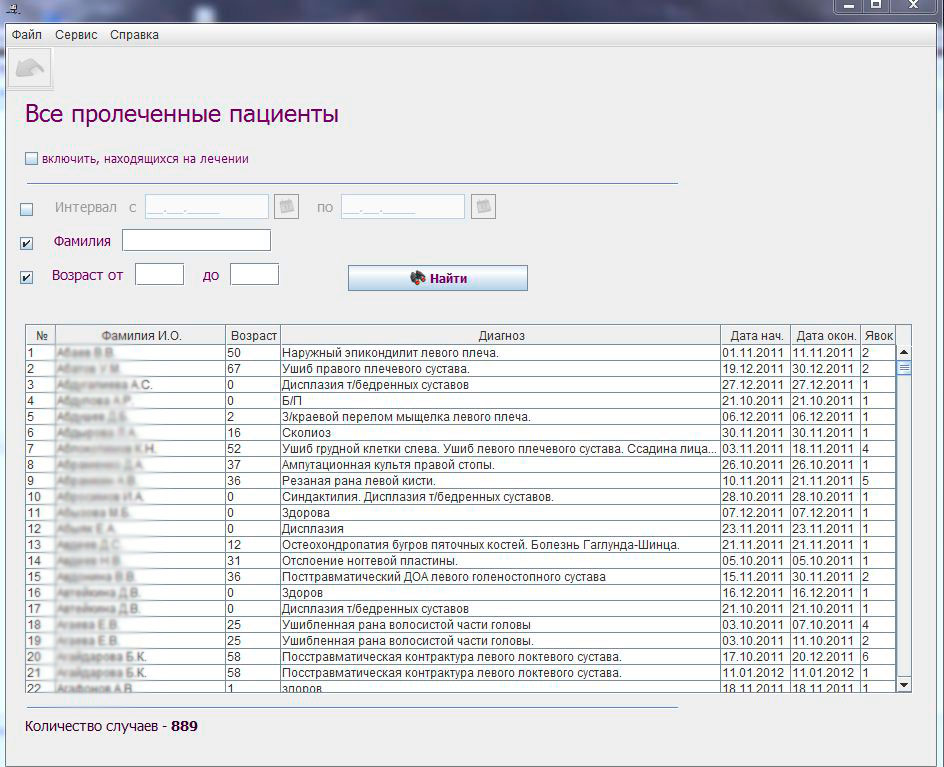Image resolution: width=944 pixels, height=767 pixels.
Task: Uncheck the Фамилия filter checkbox
Action: (27, 243)
